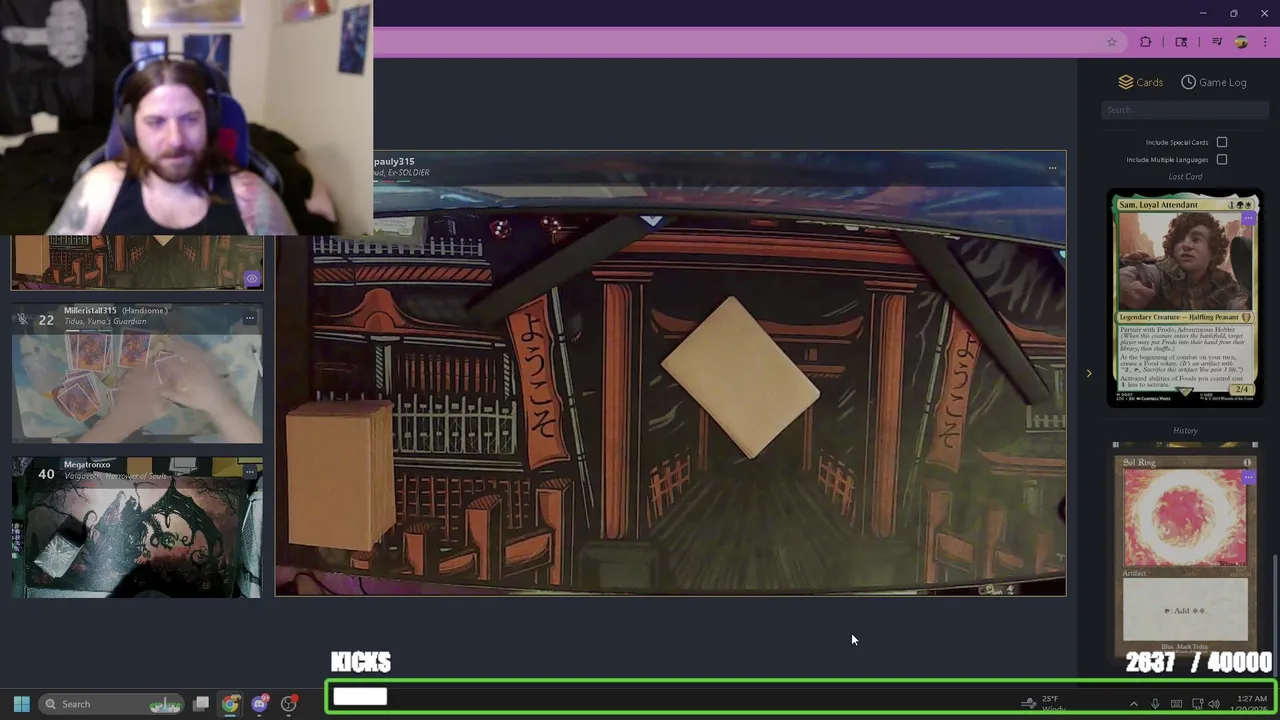
Task: Click the purple tag on the Sam card
Action: click(1248, 218)
